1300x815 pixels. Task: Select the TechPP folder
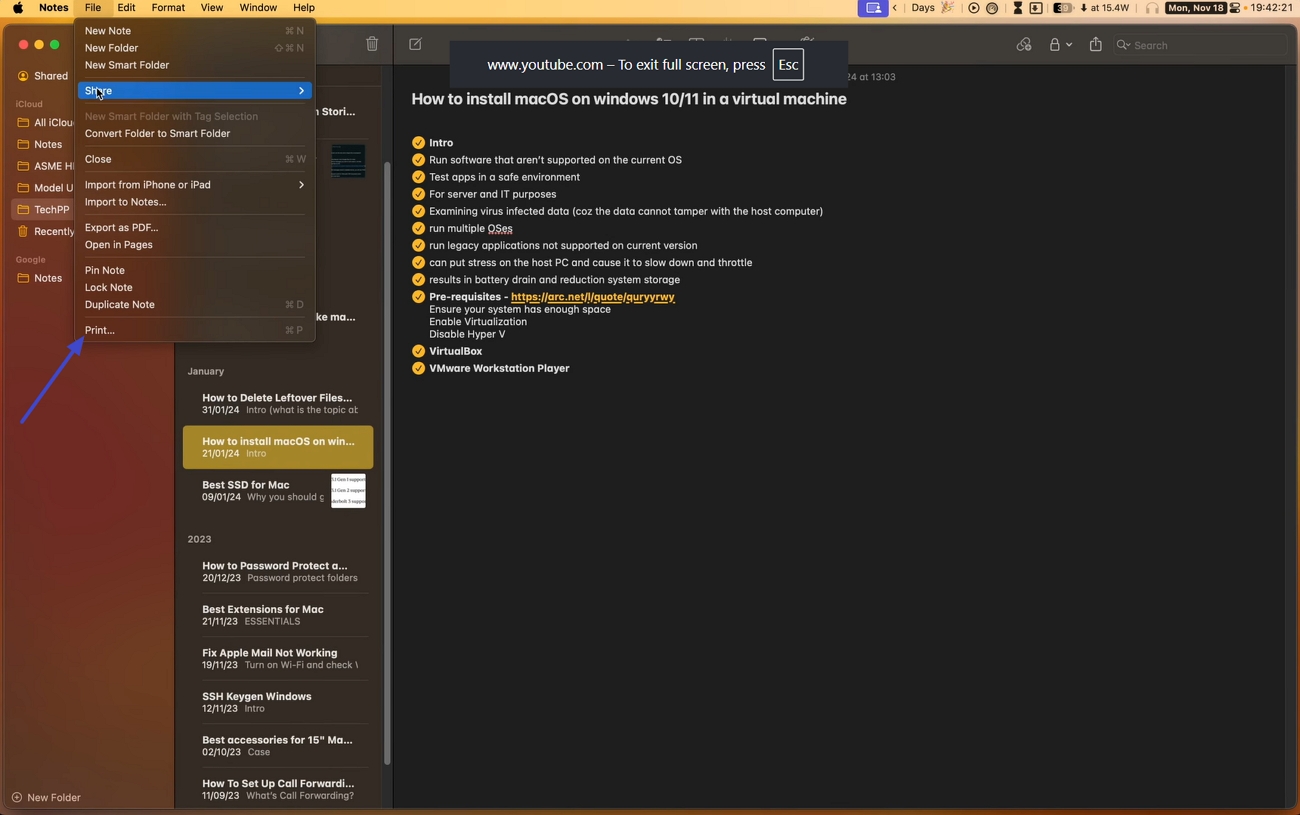tap(45, 210)
